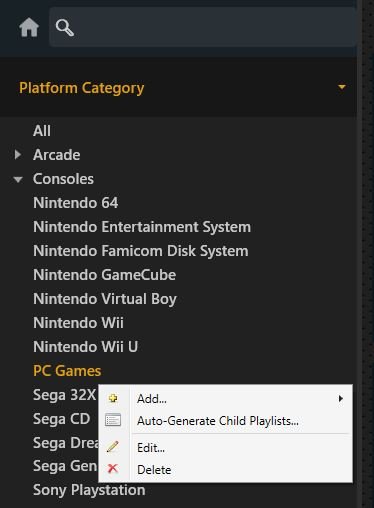Expand the Arcade tree node
This screenshot has height=508, width=374.
(18, 155)
